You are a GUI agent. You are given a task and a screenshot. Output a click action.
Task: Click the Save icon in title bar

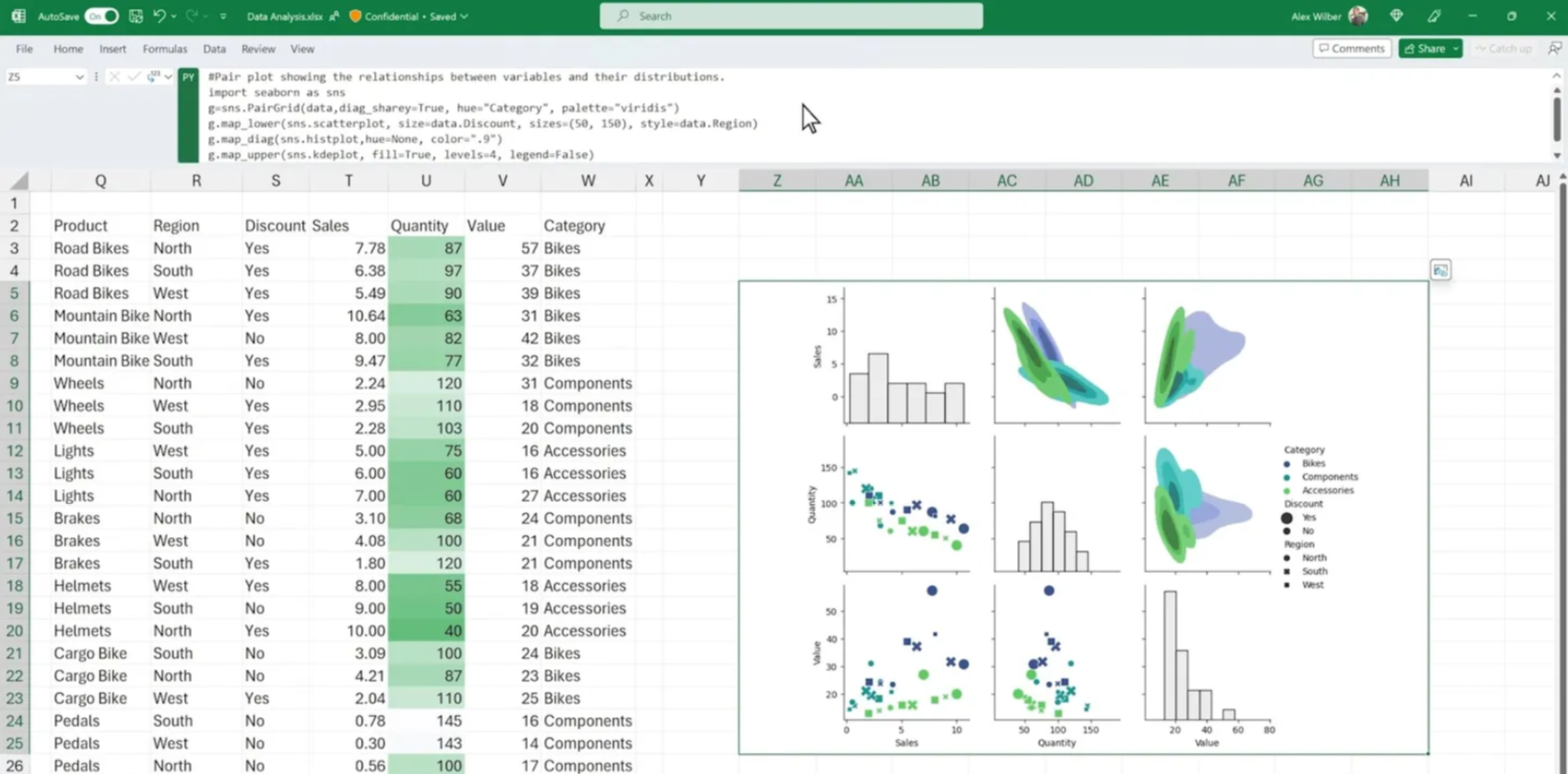tap(135, 16)
